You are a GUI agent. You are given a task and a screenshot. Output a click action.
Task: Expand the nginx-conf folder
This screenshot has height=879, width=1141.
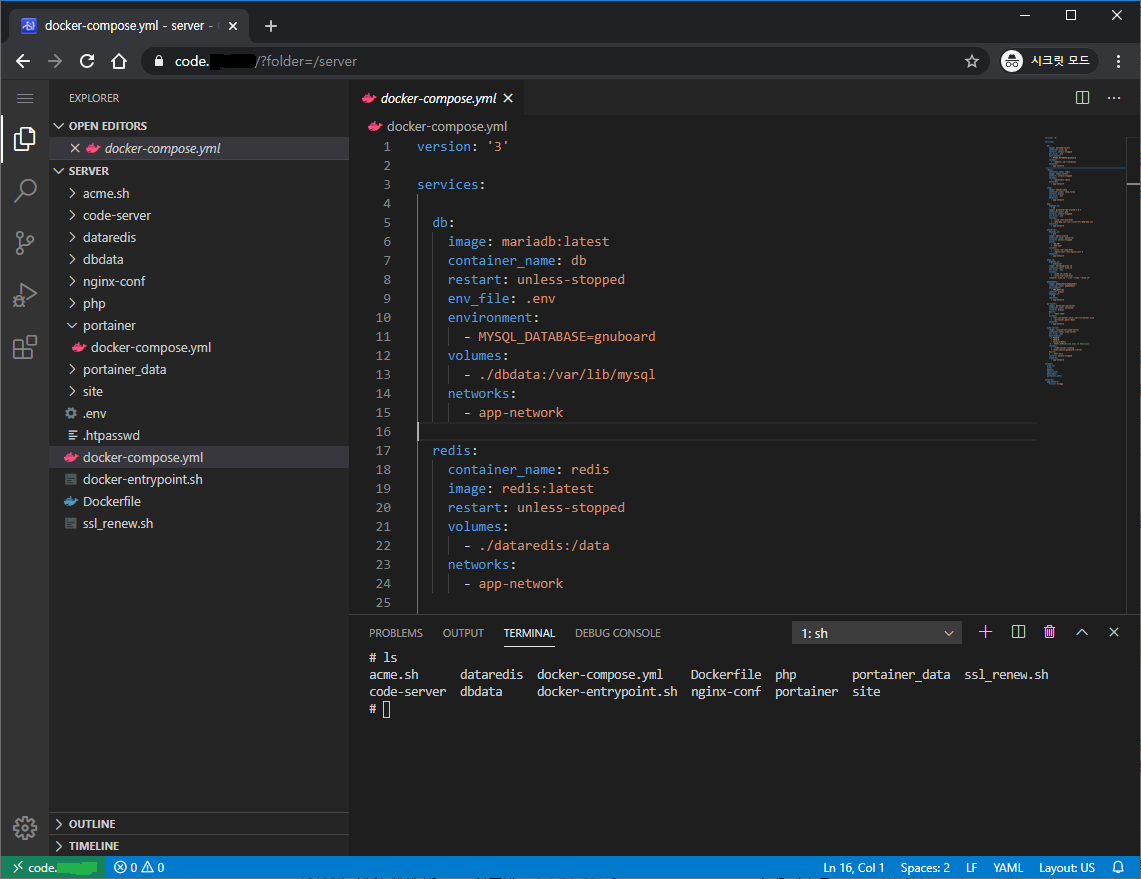114,281
